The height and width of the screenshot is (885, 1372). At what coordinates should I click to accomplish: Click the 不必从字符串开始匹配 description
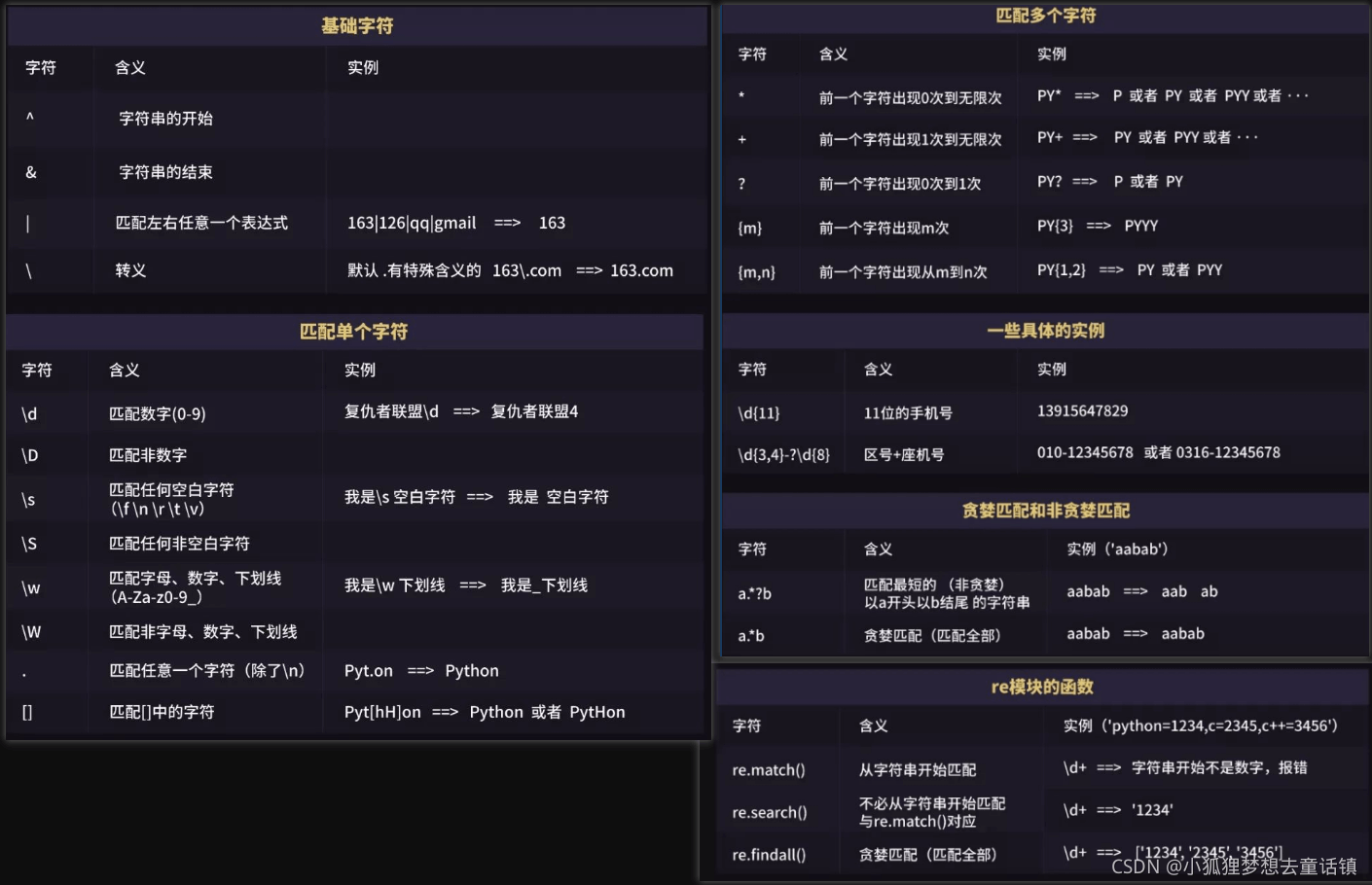click(x=932, y=804)
